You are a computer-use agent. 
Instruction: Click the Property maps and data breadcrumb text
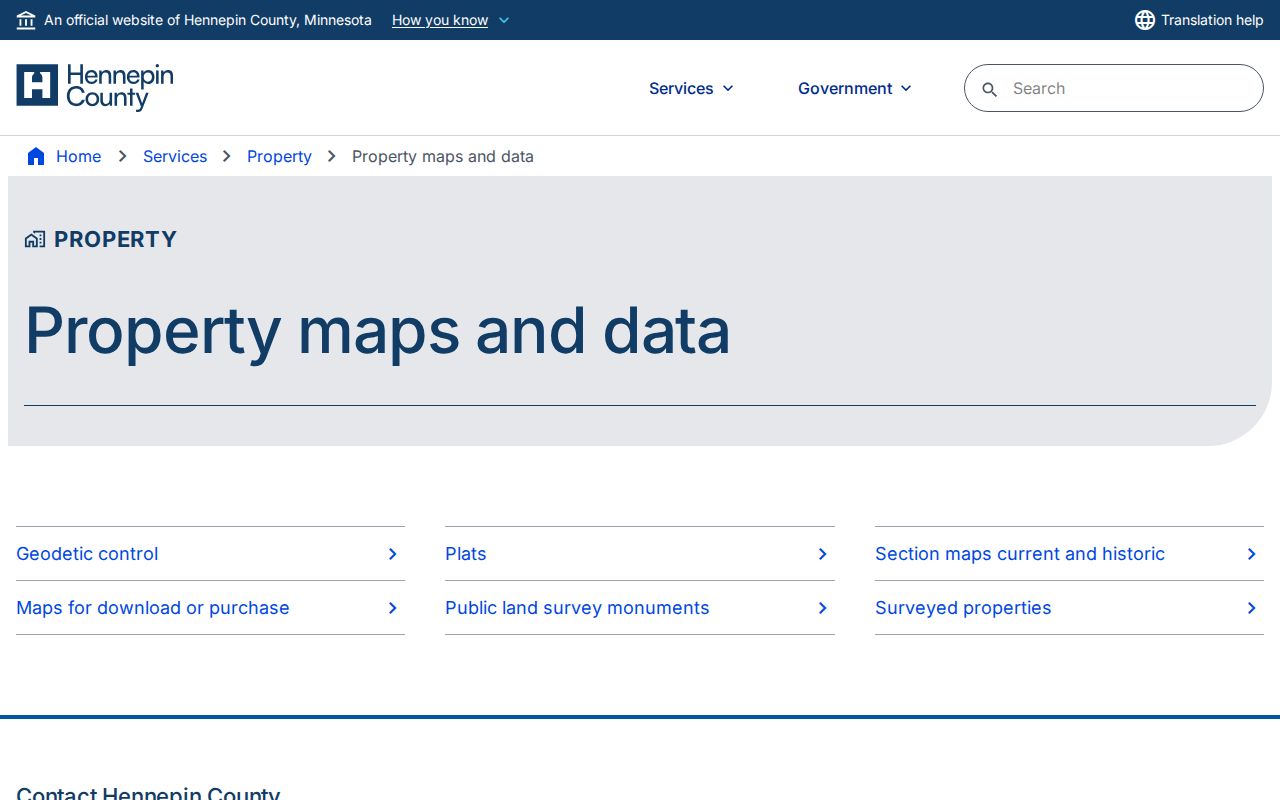pos(443,156)
